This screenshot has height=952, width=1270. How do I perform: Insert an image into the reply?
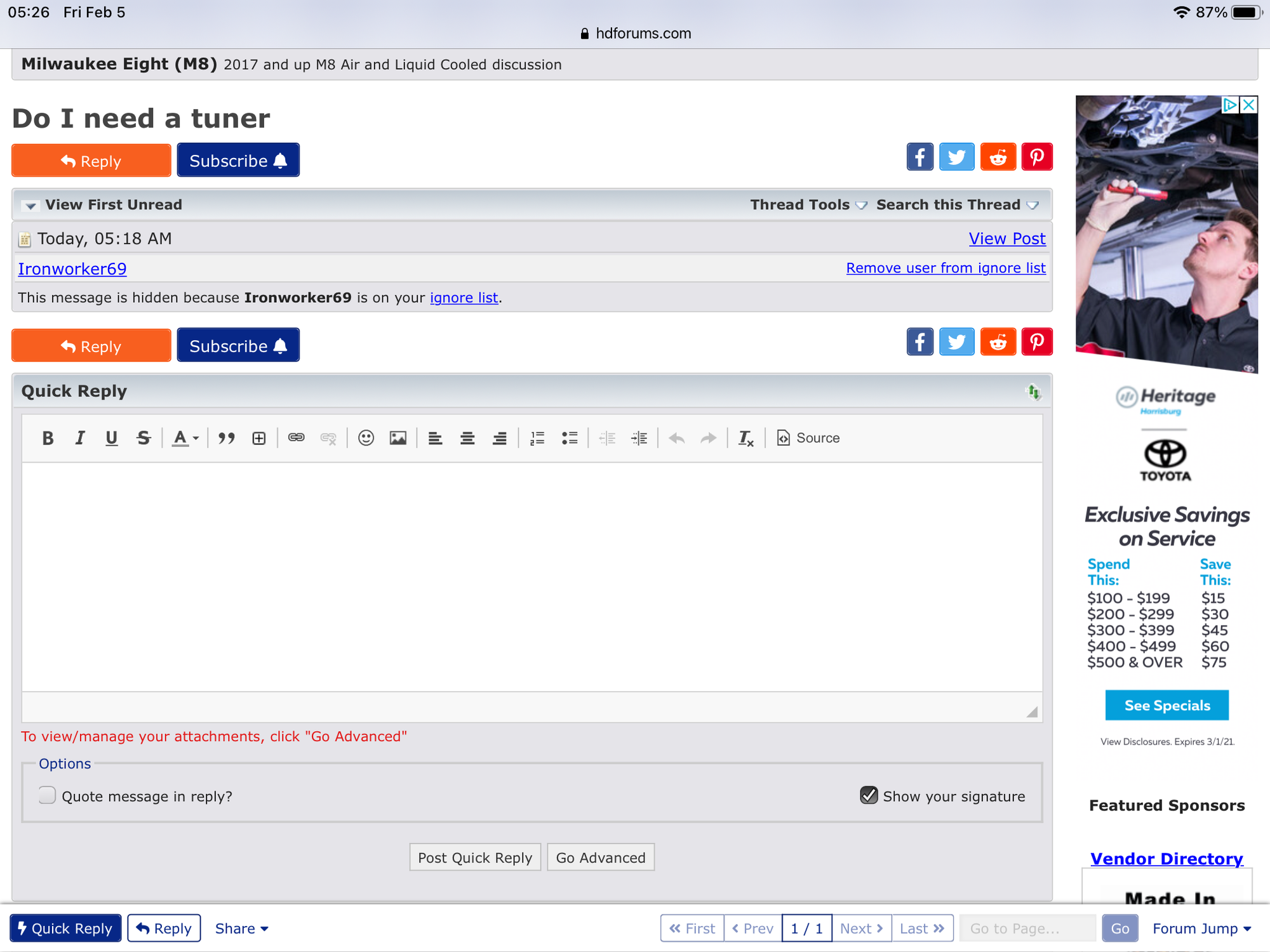398,438
